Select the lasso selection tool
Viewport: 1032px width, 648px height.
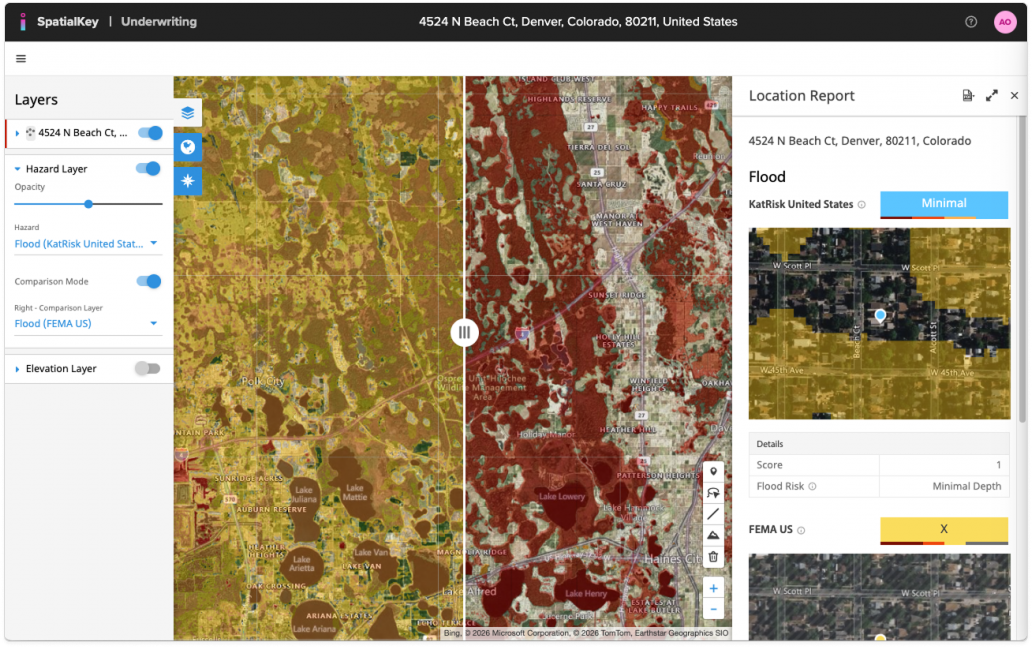click(713, 493)
